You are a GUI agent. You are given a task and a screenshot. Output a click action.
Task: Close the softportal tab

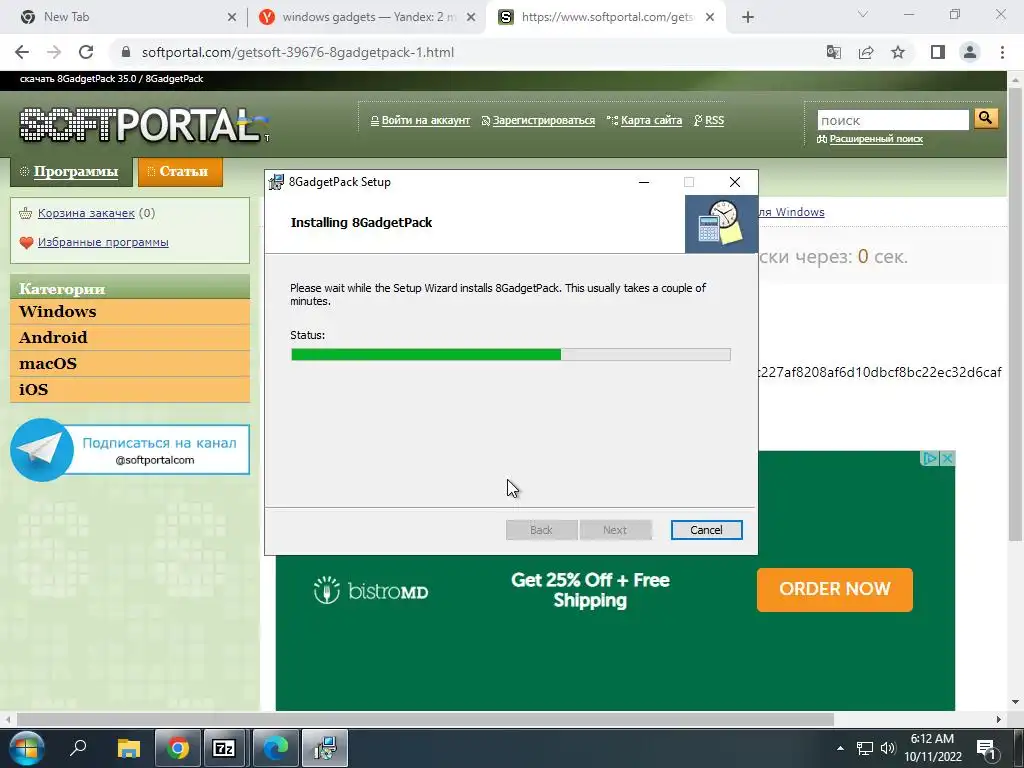pyautogui.click(x=710, y=18)
